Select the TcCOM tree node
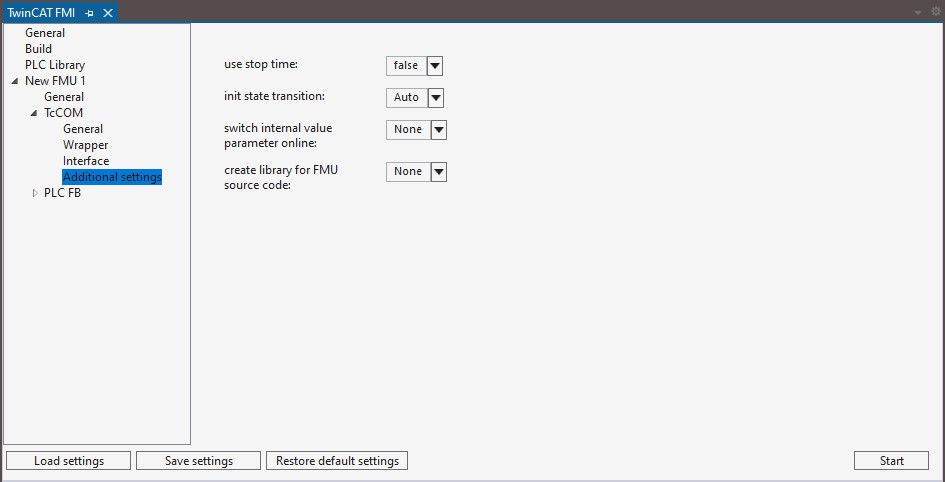Screen dimensions: 945x482 point(63,113)
